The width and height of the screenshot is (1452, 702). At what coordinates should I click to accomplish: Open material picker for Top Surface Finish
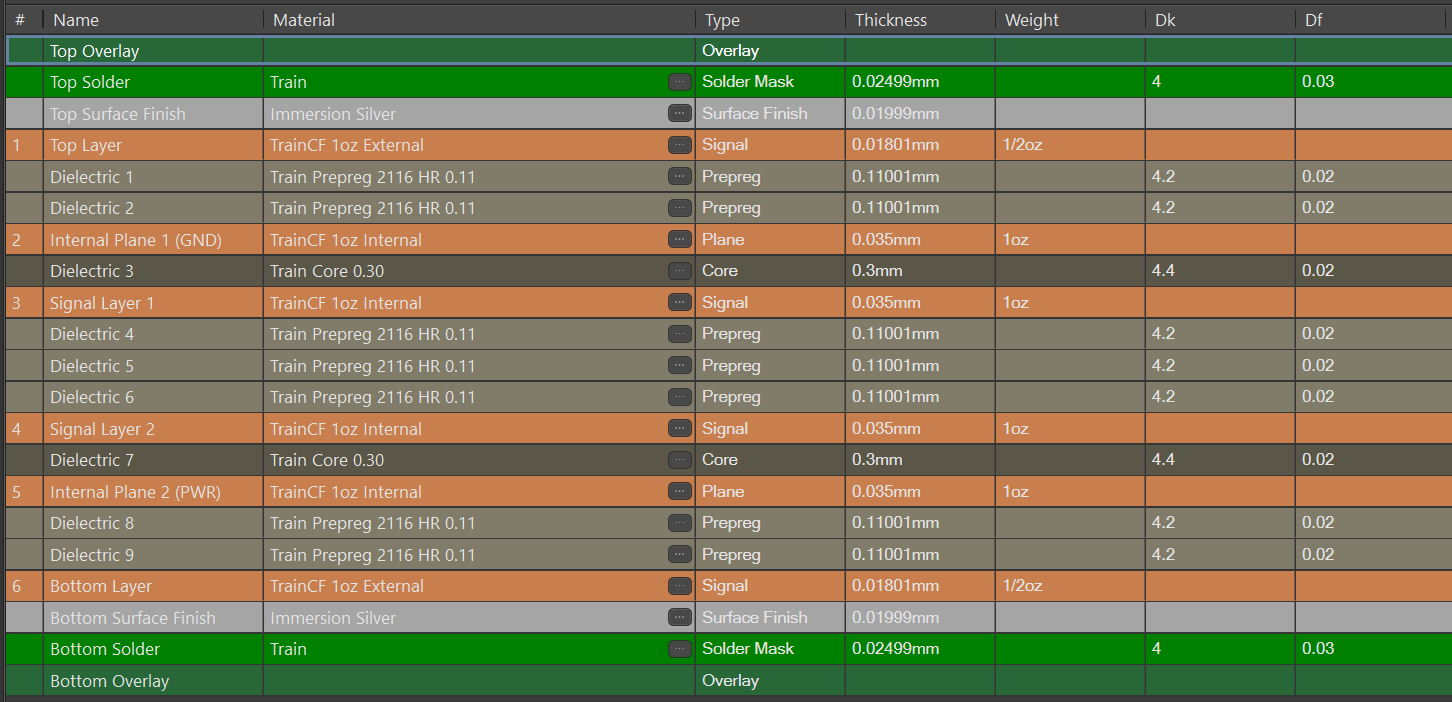pos(680,114)
